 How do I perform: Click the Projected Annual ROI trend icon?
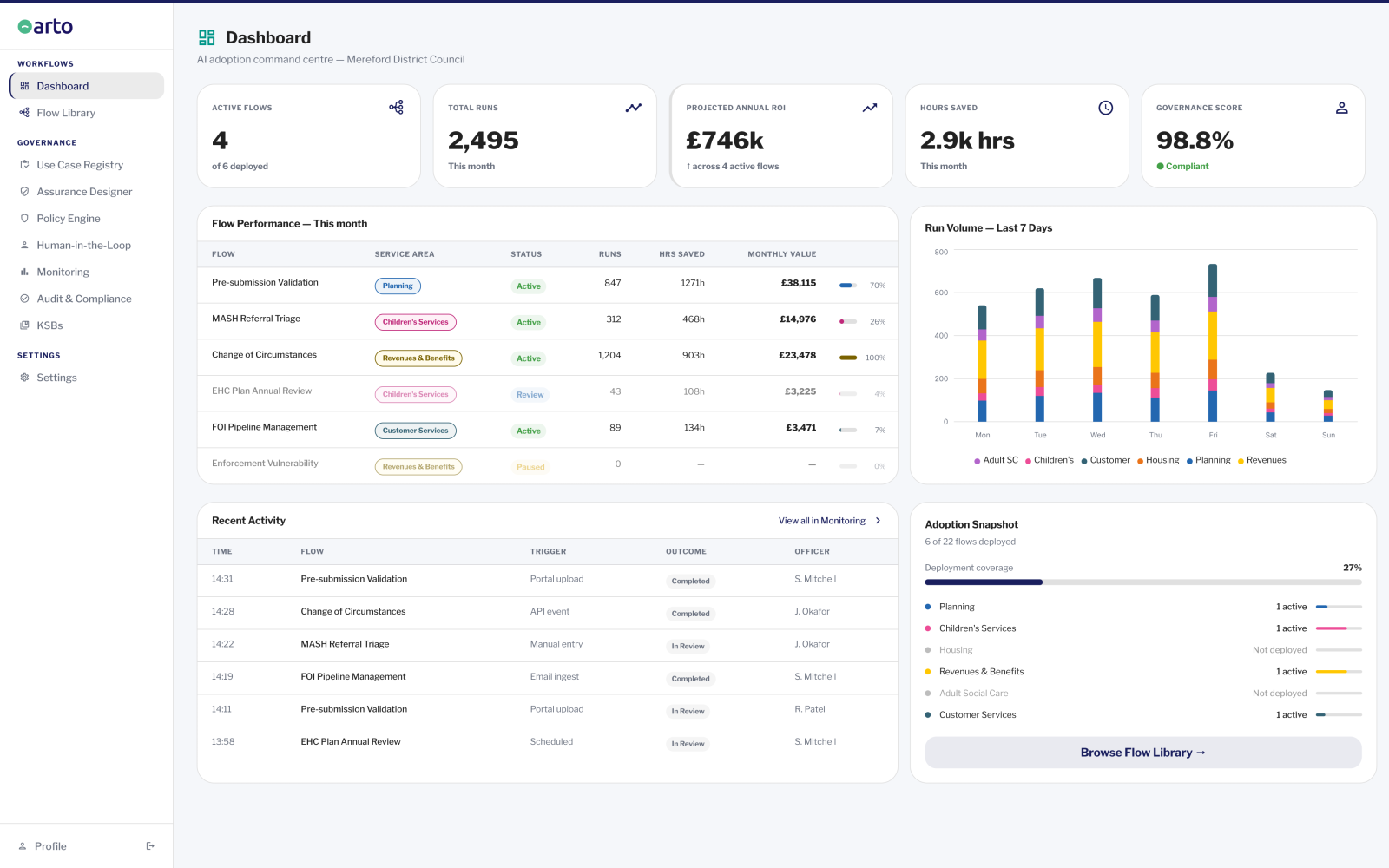pyautogui.click(x=870, y=108)
